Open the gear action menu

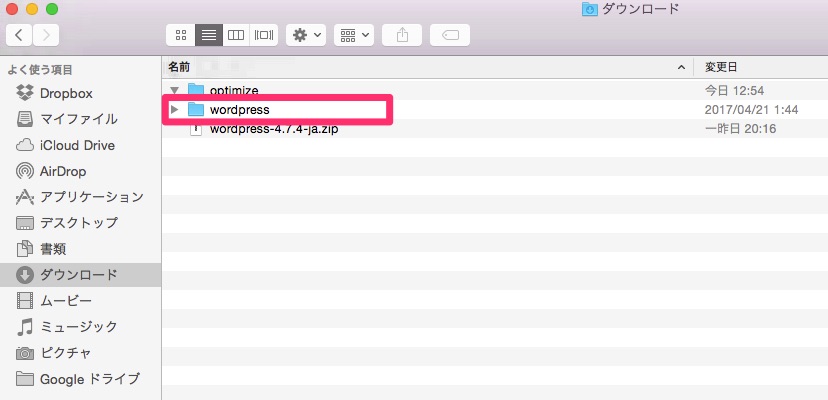[x=306, y=35]
